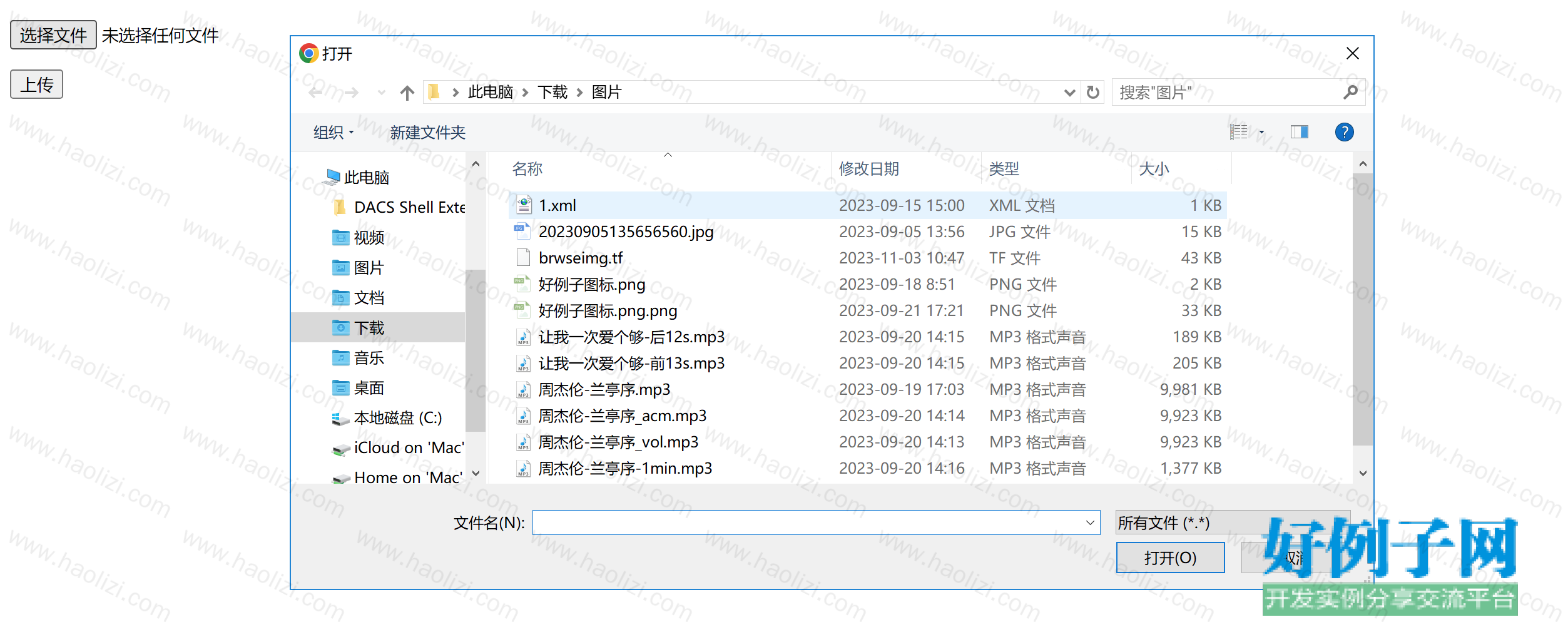Image resolution: width=1568 pixels, height=622 pixels.
Task: Open 图片 folder in sidebar
Action: [x=358, y=268]
